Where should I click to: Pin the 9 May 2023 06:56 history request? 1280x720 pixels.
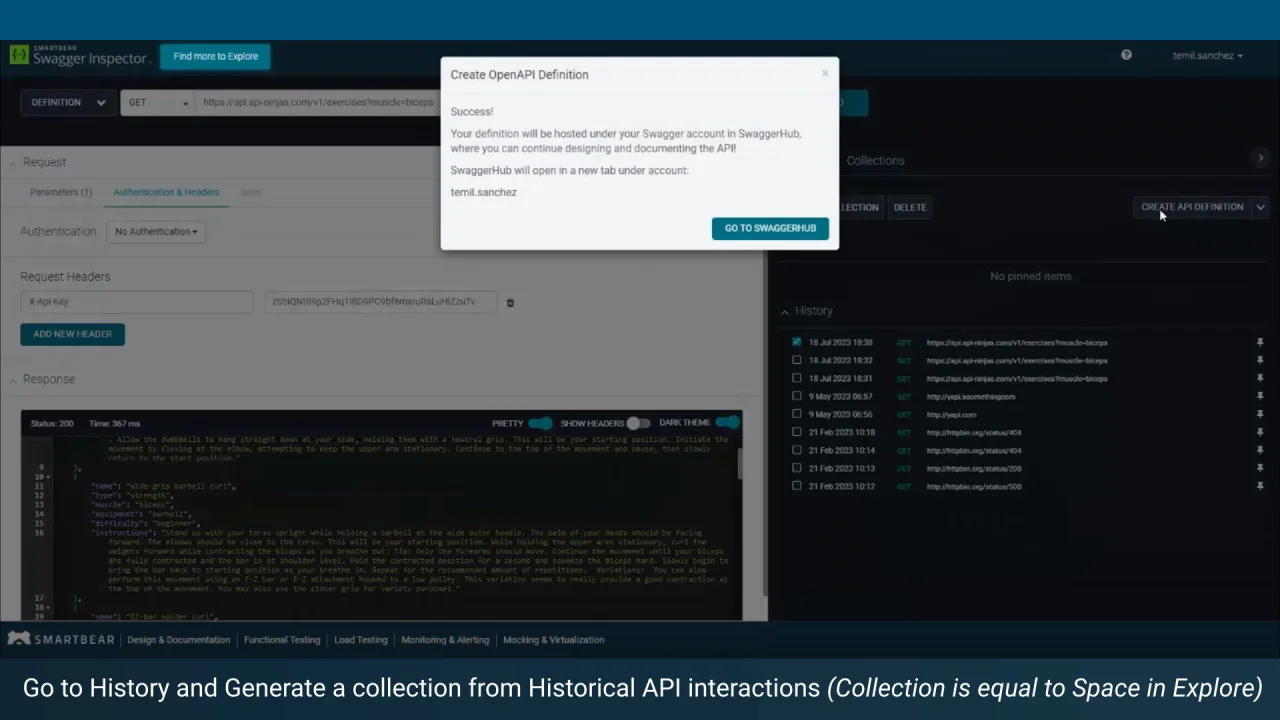[x=1260, y=414]
